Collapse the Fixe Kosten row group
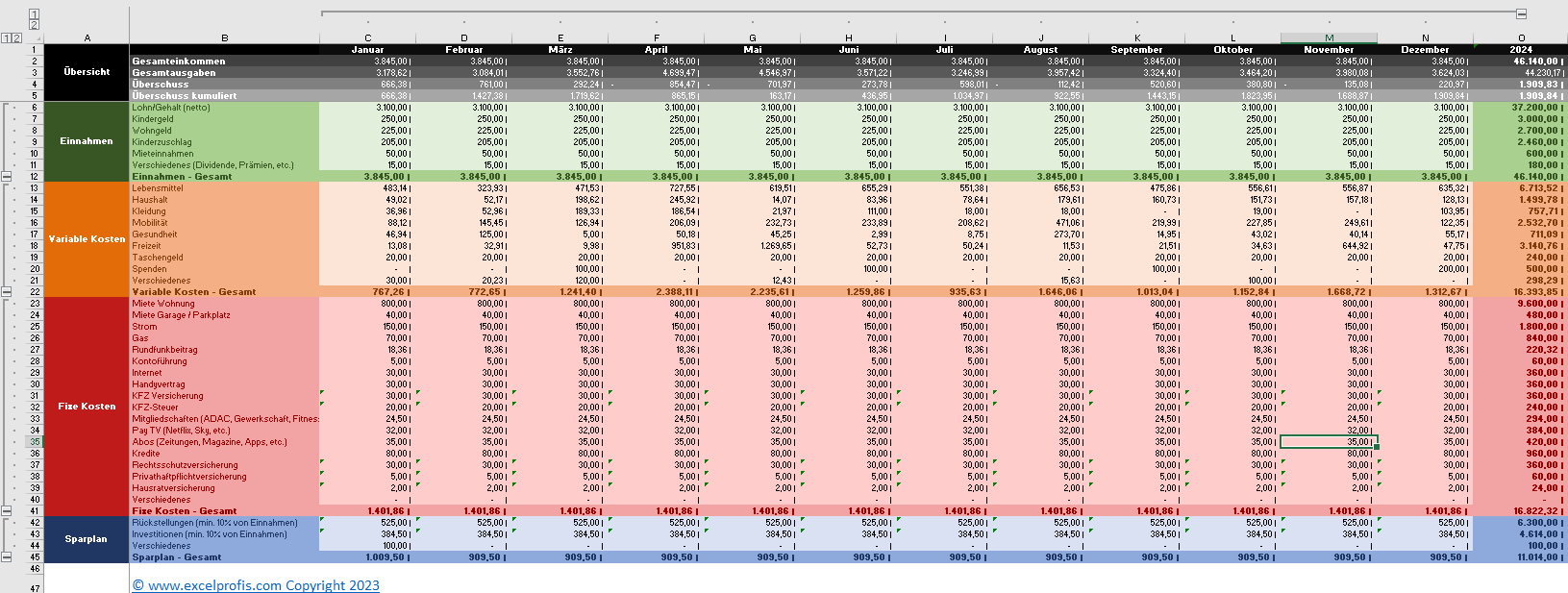The height and width of the screenshot is (593, 1568). click(7, 511)
